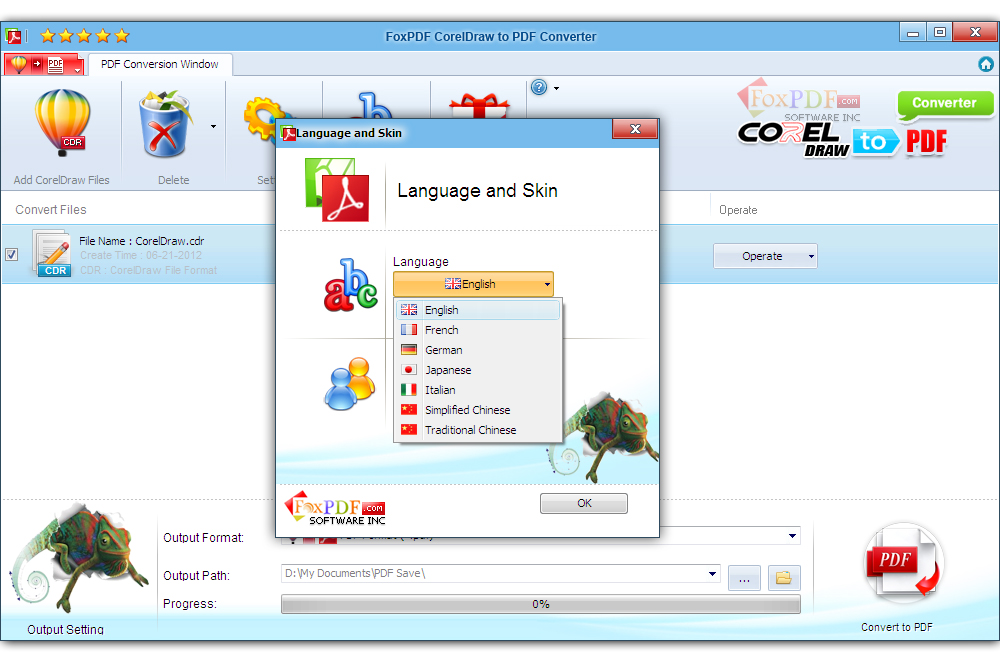Click the Convert Files column header

51,210
